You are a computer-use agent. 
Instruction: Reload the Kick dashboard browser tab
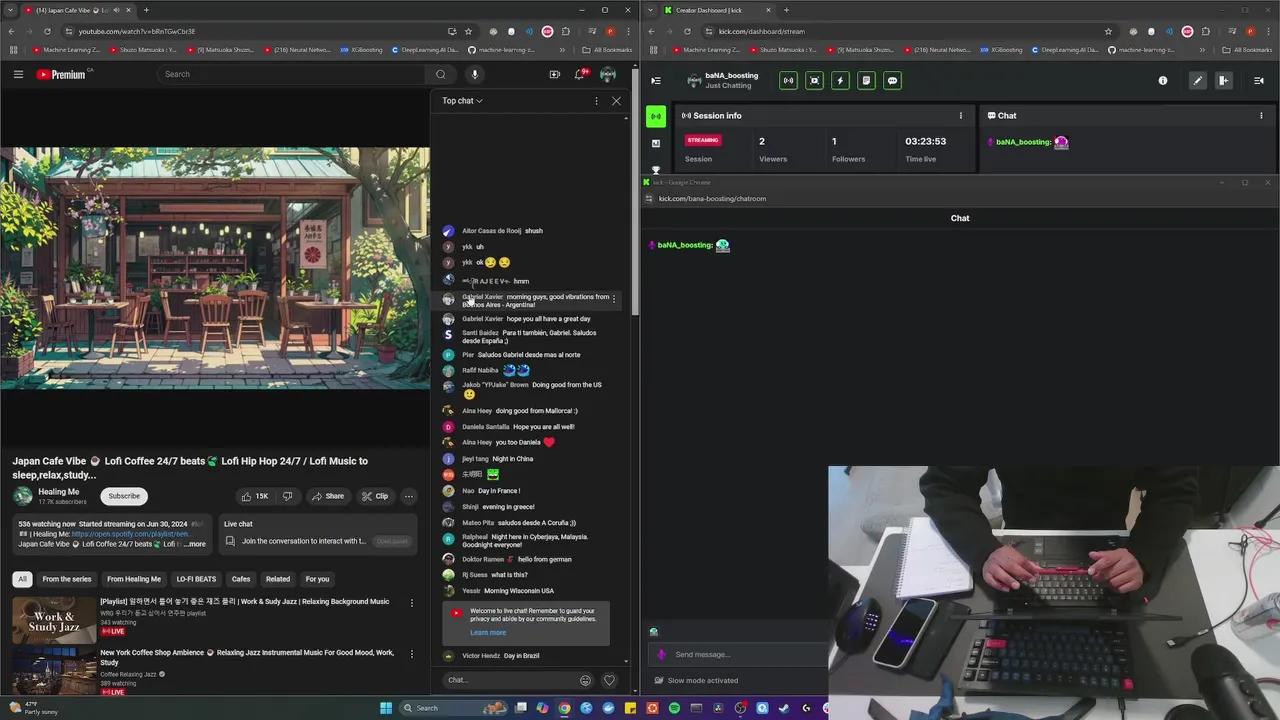[687, 31]
